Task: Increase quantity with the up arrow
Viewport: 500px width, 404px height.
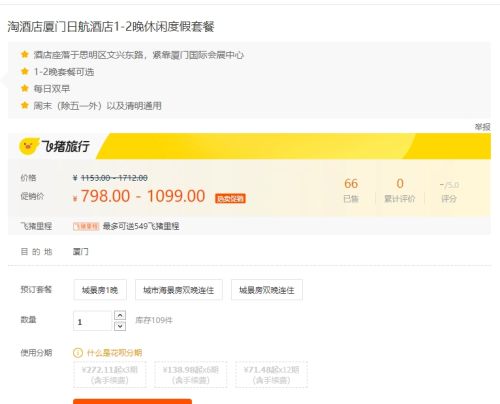Action: [x=120, y=315]
